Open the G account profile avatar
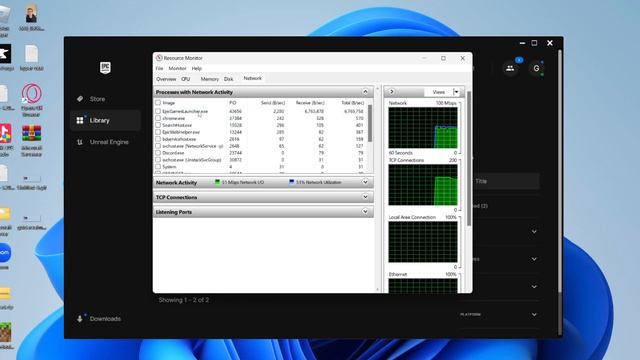Viewport: 640px width, 360px height. (536, 68)
